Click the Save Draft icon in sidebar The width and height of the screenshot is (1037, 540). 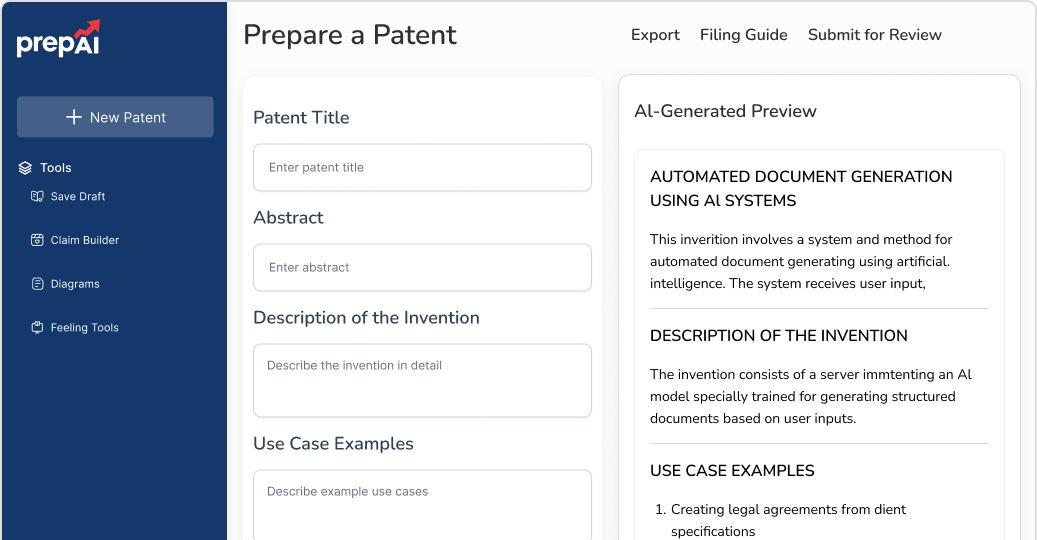click(37, 197)
